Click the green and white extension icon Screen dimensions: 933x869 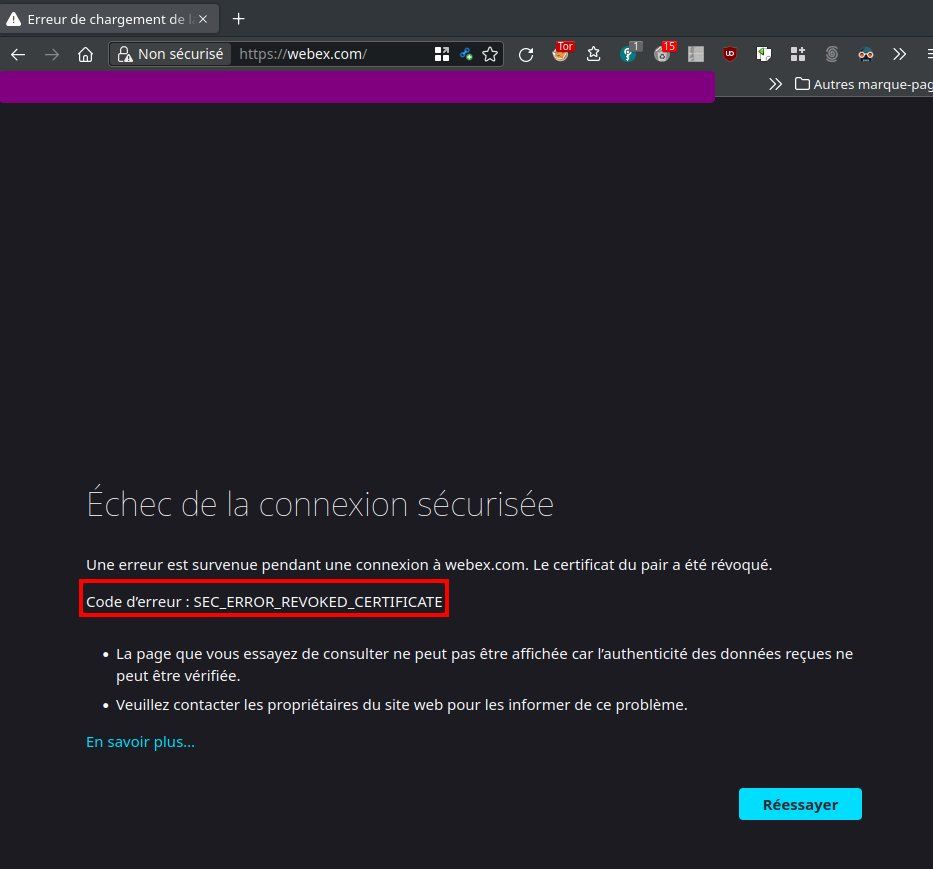click(763, 55)
